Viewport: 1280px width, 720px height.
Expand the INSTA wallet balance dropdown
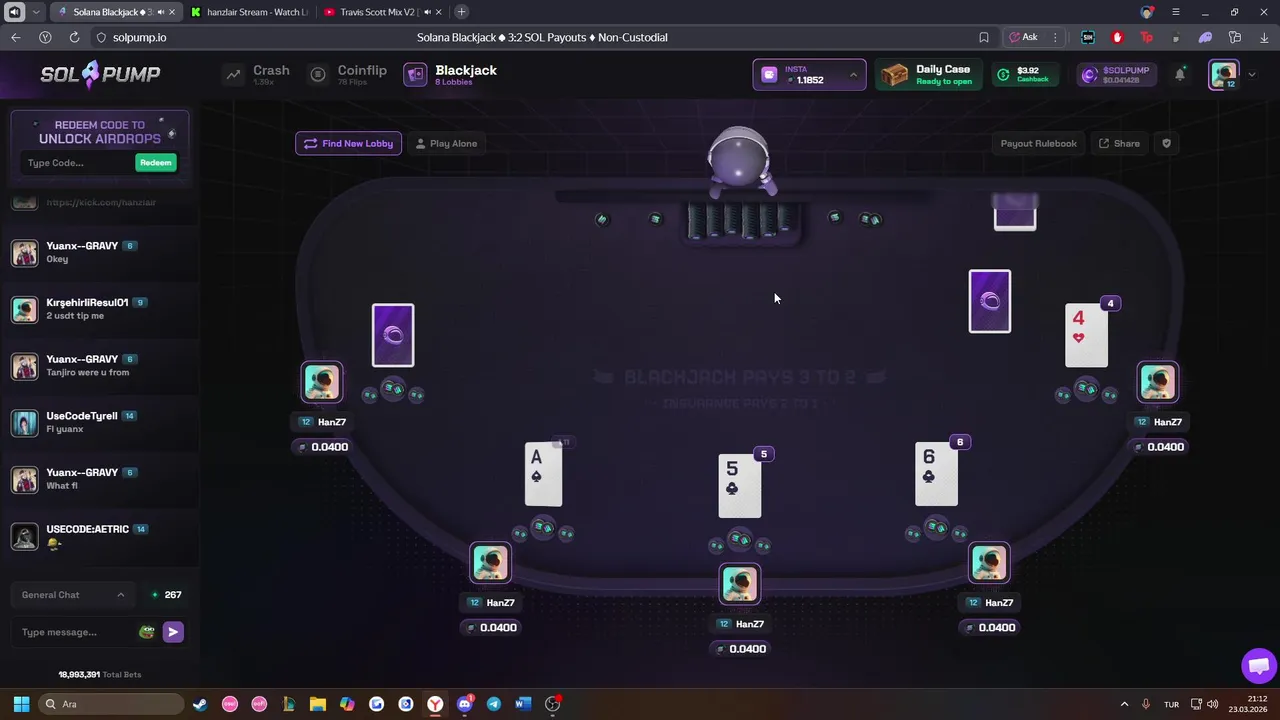(809, 75)
